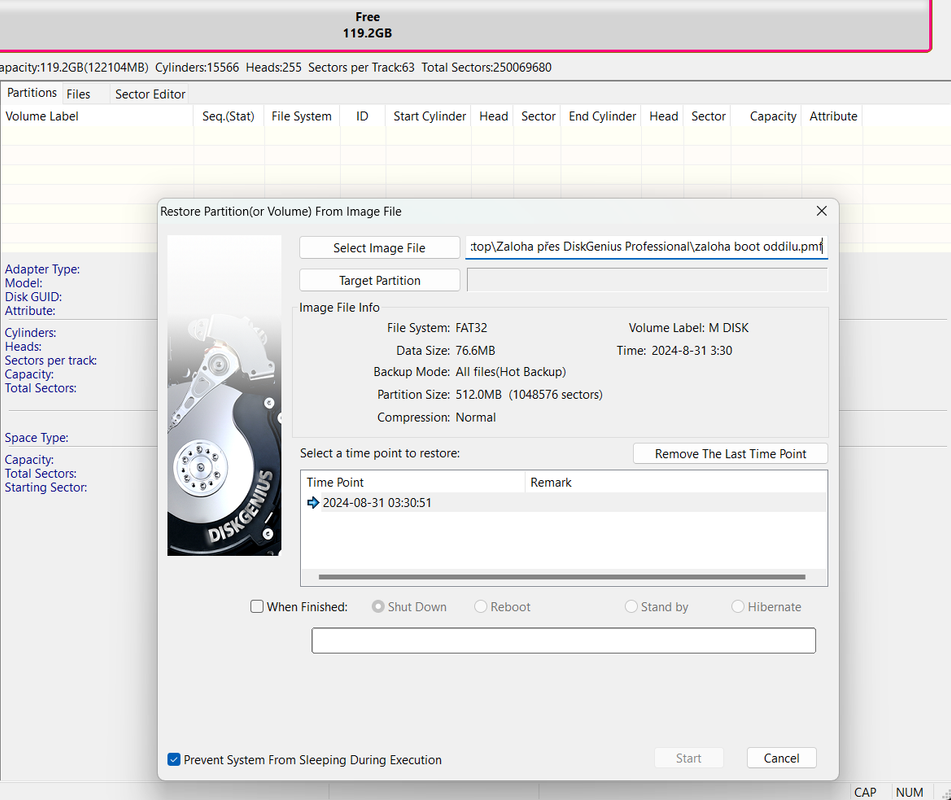Click the CAP status bar indicator
Image resolution: width=951 pixels, height=800 pixels.
pos(865,792)
